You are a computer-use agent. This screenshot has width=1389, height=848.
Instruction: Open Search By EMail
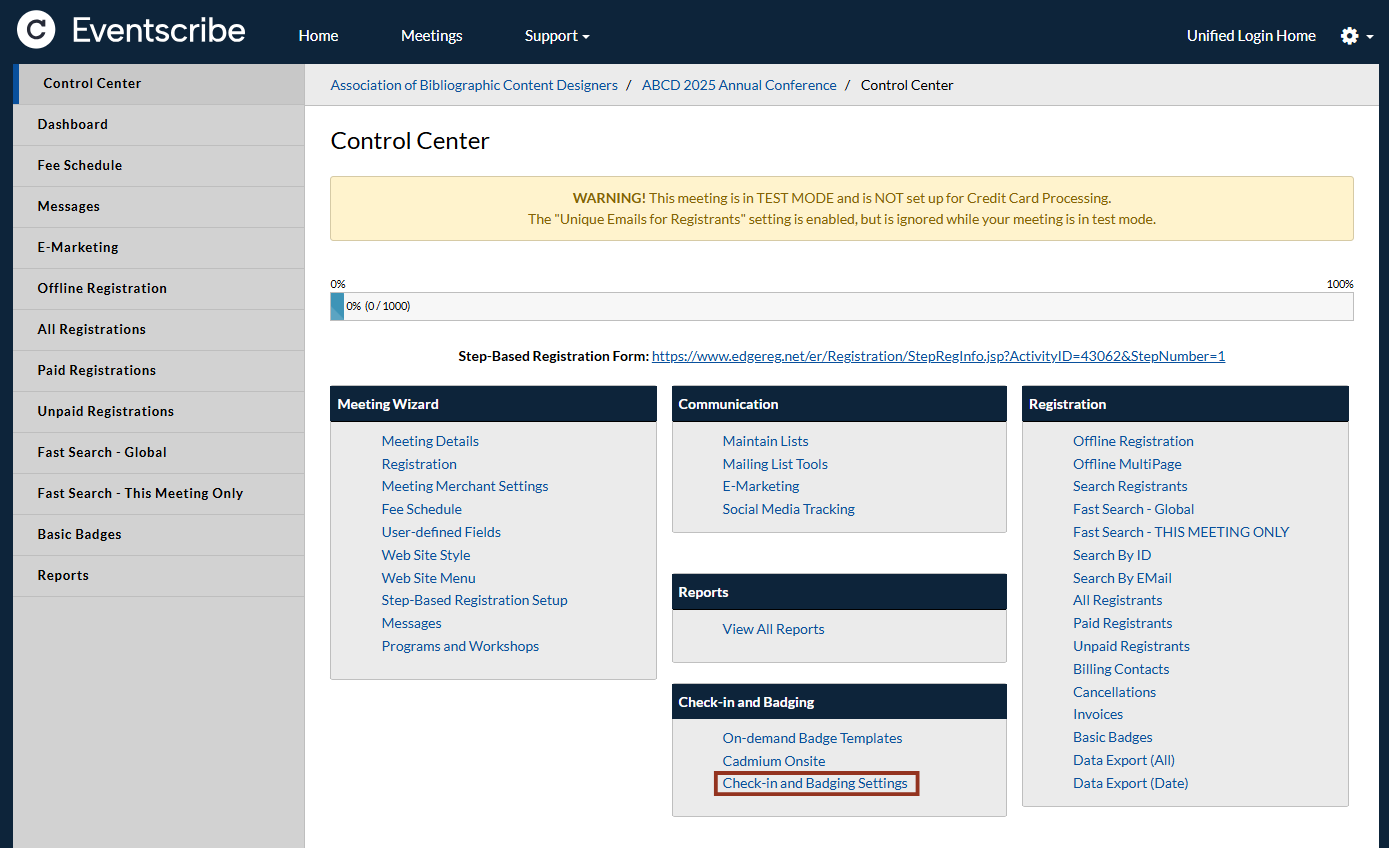(x=1122, y=578)
